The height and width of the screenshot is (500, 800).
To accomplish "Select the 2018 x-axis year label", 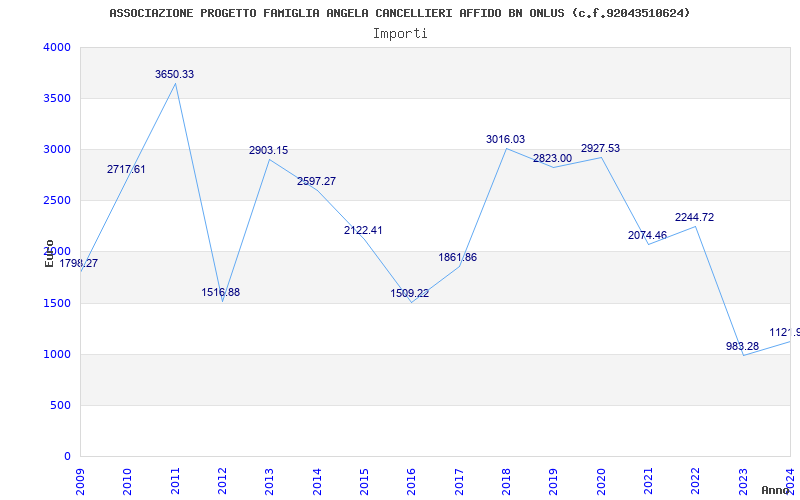I will [507, 481].
